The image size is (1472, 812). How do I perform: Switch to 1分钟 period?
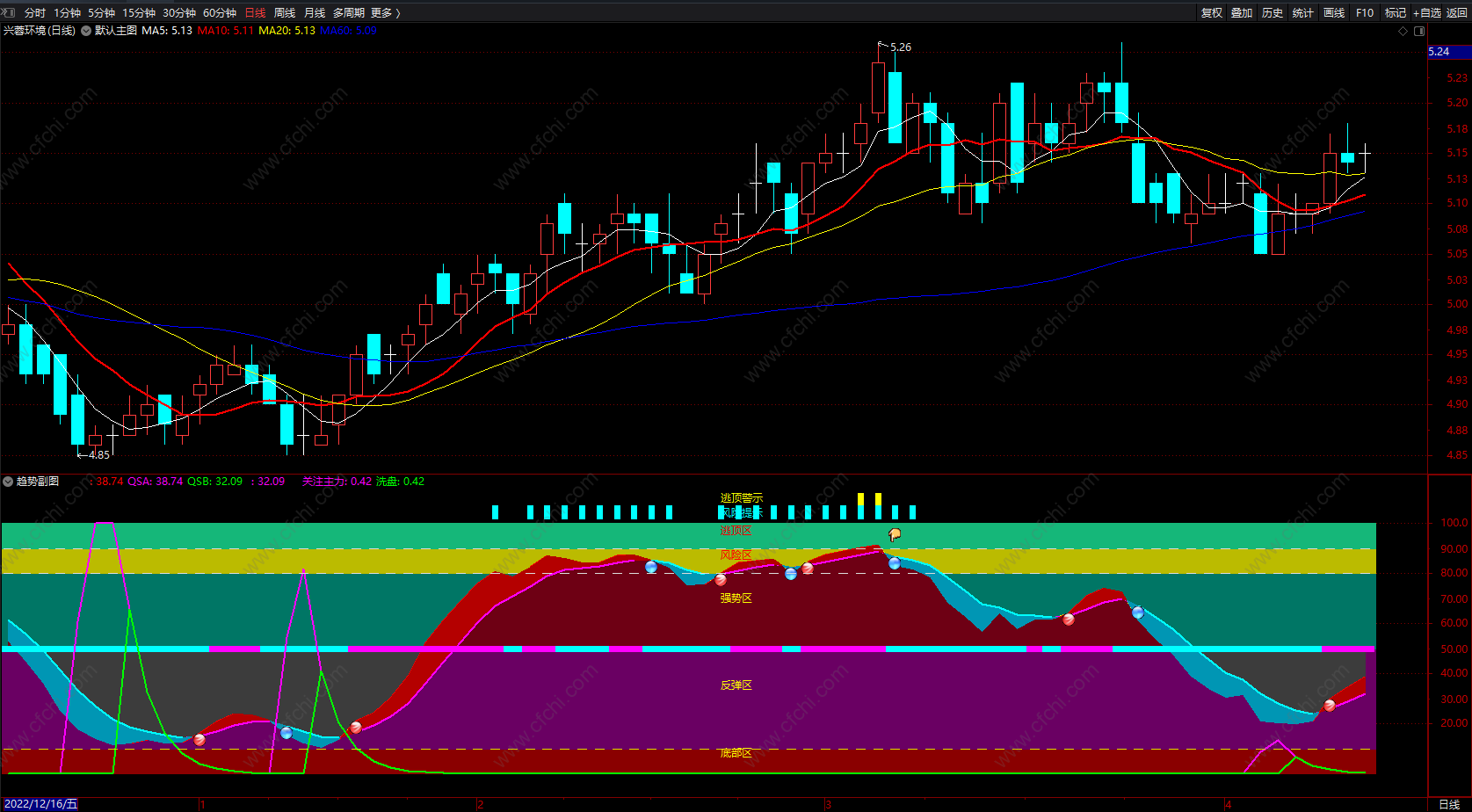(x=68, y=13)
